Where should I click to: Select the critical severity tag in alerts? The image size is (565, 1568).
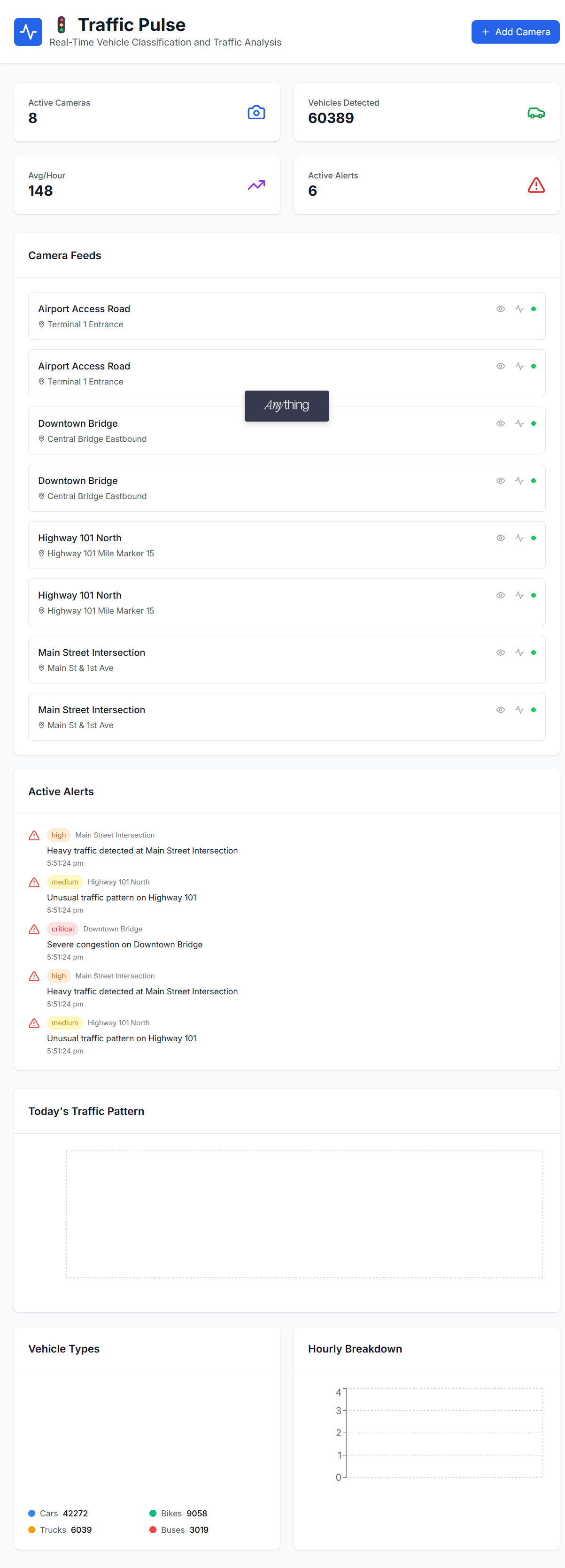tap(63, 929)
